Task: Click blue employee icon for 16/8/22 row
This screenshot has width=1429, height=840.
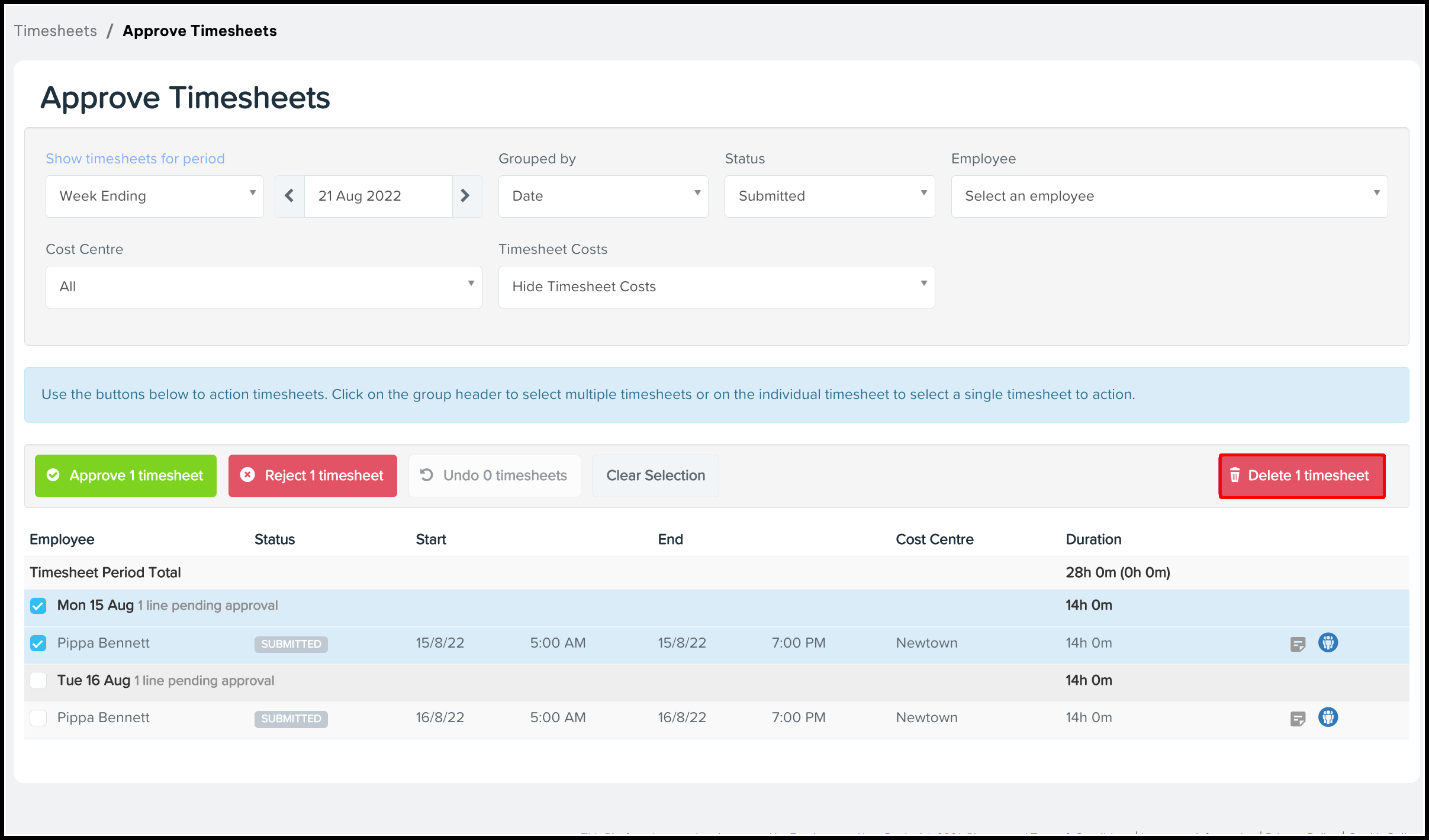Action: point(1328,717)
